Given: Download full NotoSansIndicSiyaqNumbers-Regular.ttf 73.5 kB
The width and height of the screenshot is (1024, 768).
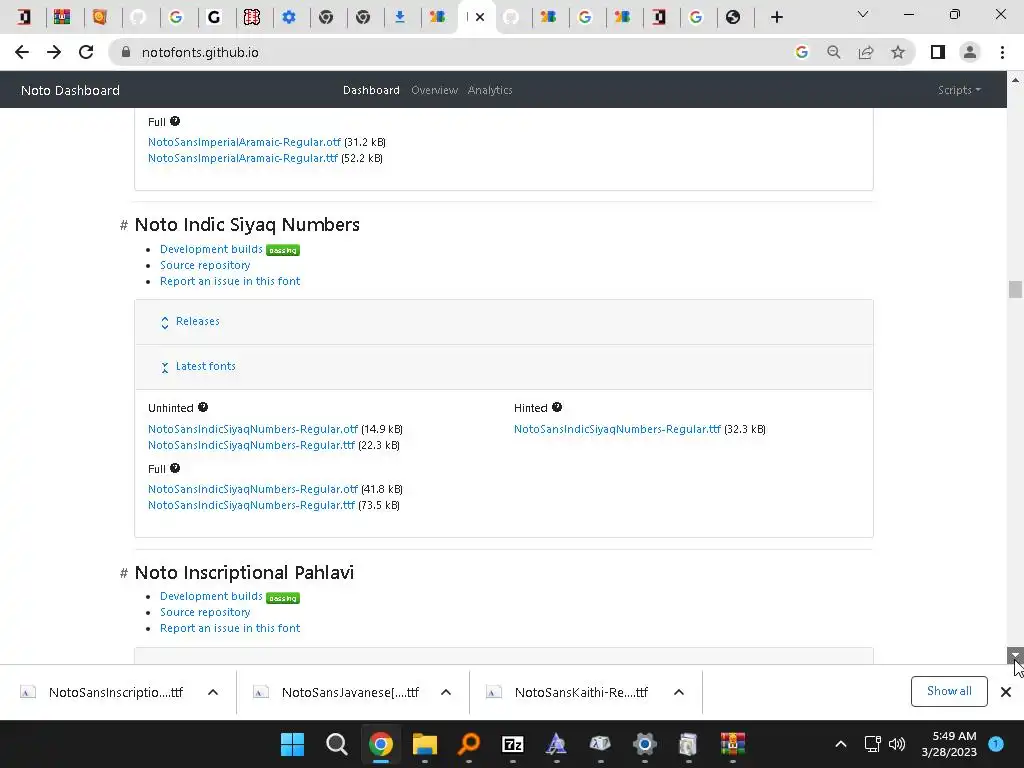Looking at the screenshot, I should [x=251, y=505].
